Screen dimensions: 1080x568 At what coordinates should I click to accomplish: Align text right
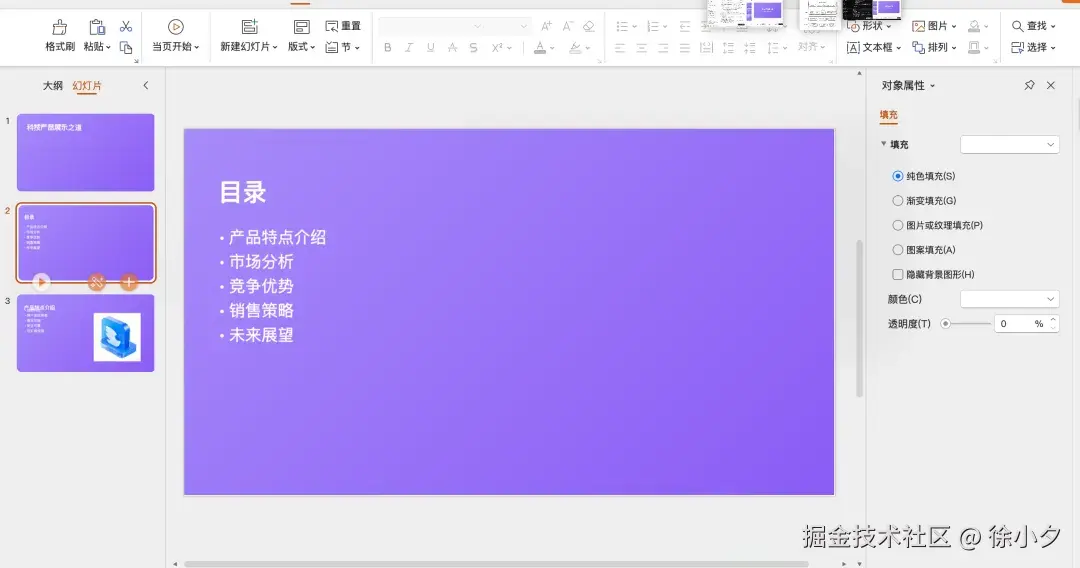tap(663, 48)
